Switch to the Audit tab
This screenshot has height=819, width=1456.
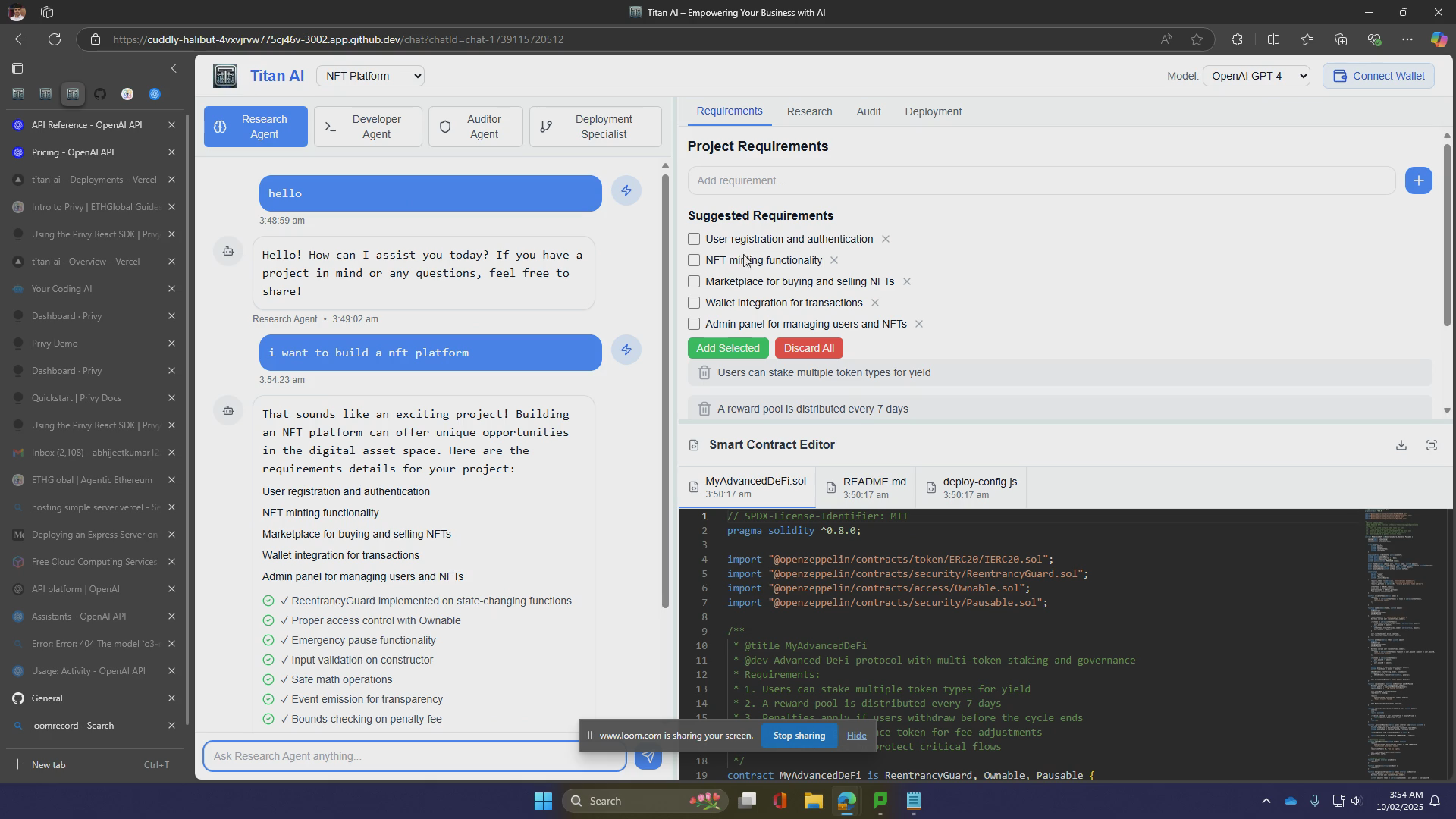(x=868, y=111)
